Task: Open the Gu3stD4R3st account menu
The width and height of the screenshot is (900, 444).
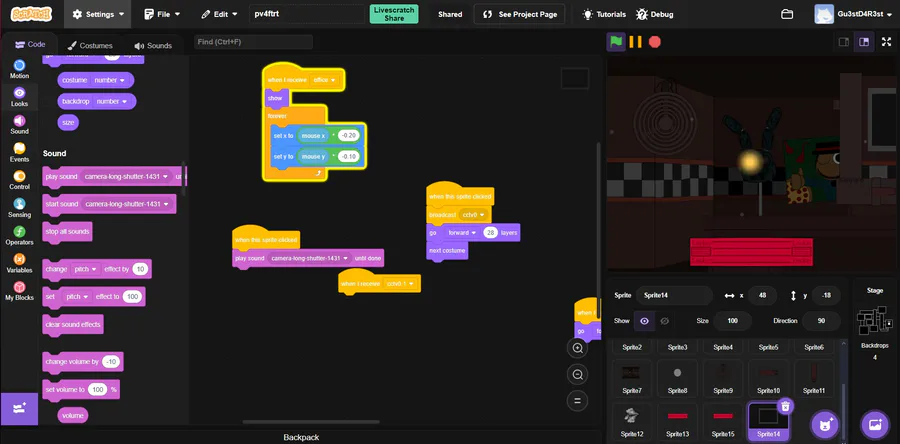Action: point(852,14)
